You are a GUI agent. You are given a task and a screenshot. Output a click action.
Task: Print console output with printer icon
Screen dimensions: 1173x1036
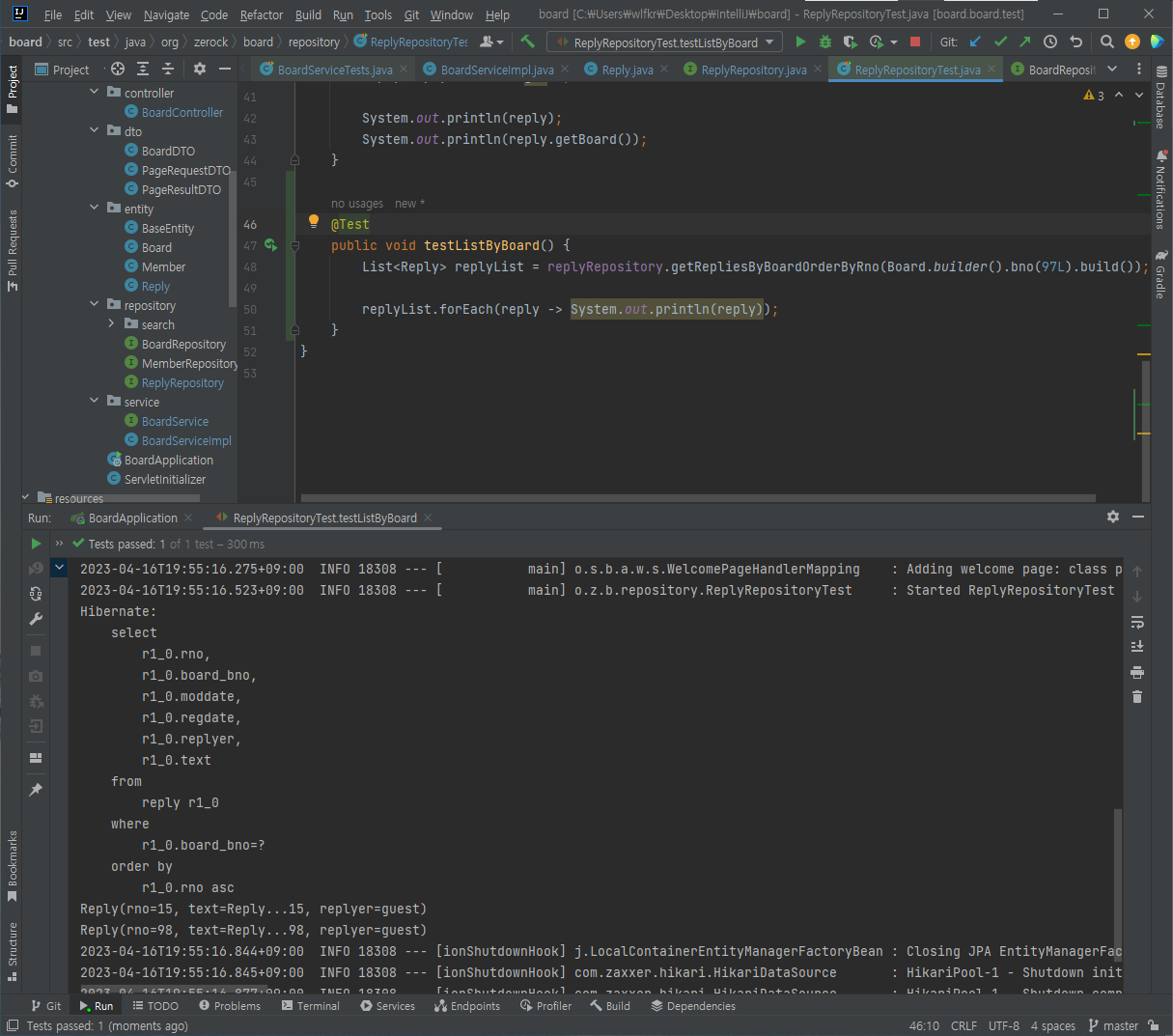pos(1137,672)
